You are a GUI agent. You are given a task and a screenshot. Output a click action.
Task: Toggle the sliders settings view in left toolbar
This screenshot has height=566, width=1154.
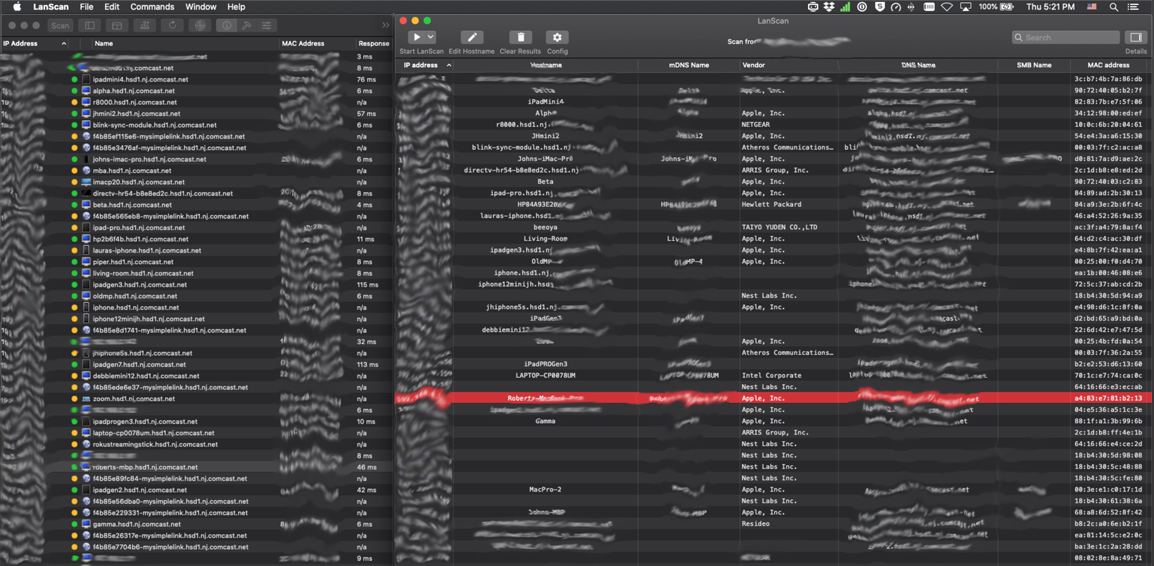(x=267, y=25)
